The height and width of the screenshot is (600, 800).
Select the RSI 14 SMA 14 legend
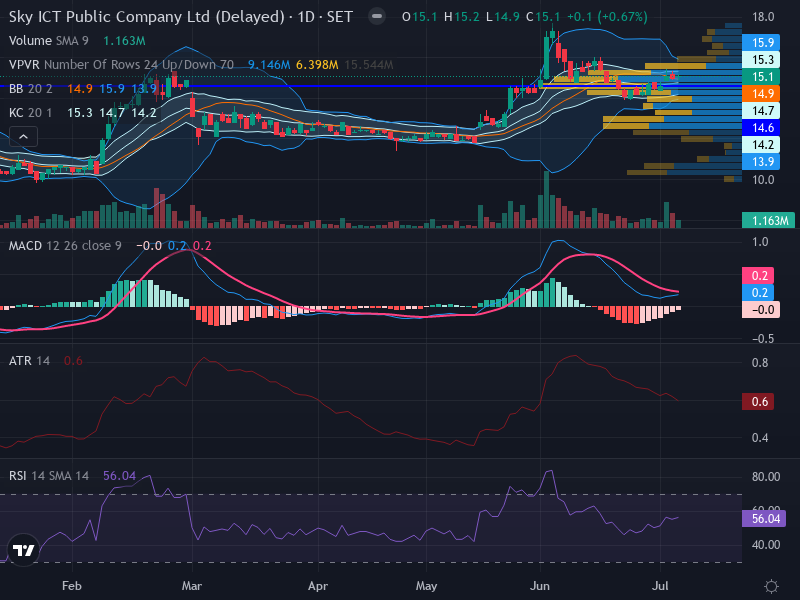pos(48,476)
